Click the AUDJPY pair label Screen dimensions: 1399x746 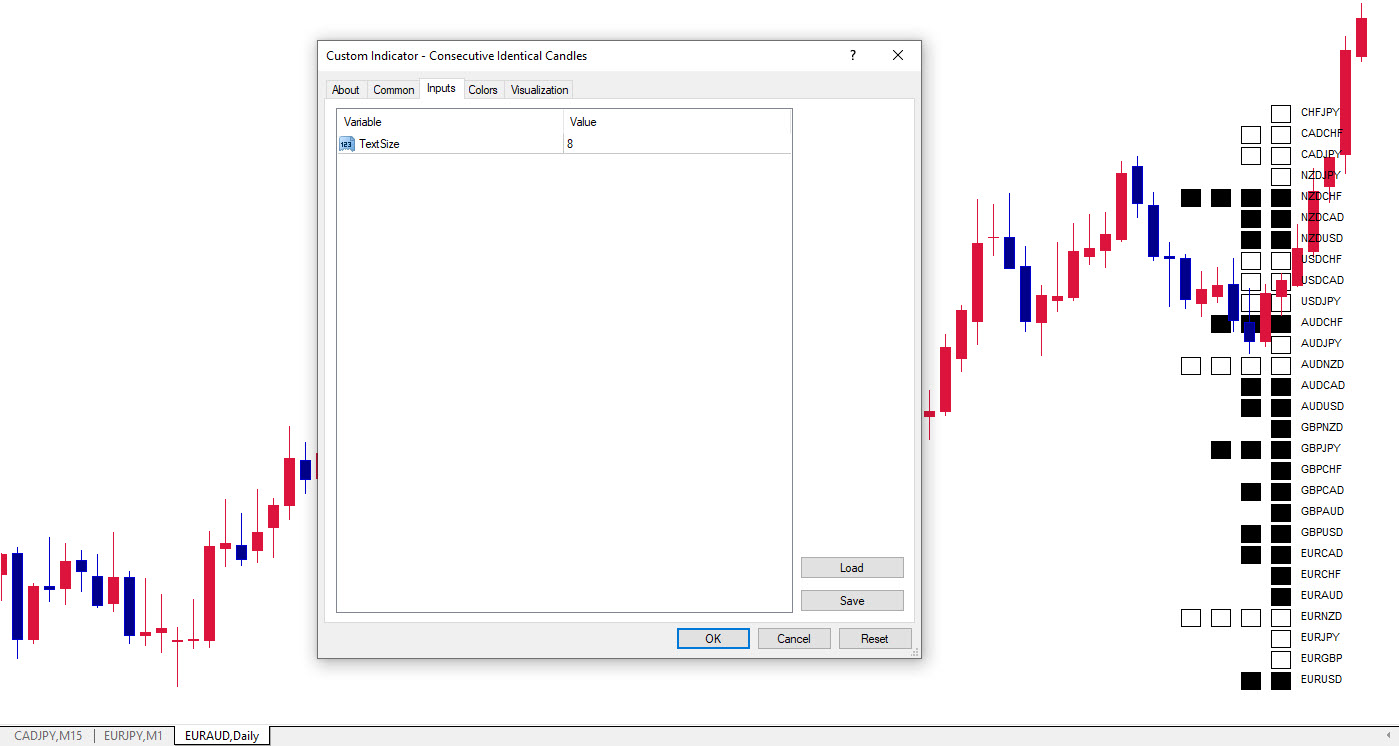click(x=1321, y=343)
